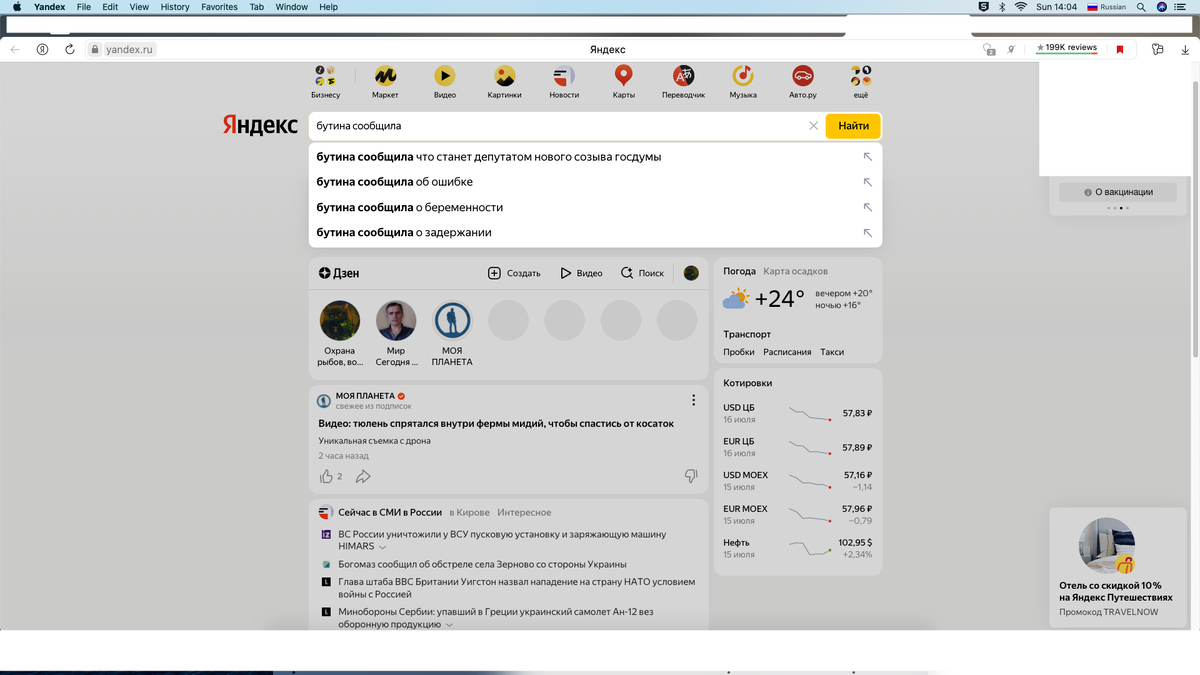This screenshot has height=675, width=1200.
Task: Click the Нефть quote row
Action: click(x=798, y=548)
